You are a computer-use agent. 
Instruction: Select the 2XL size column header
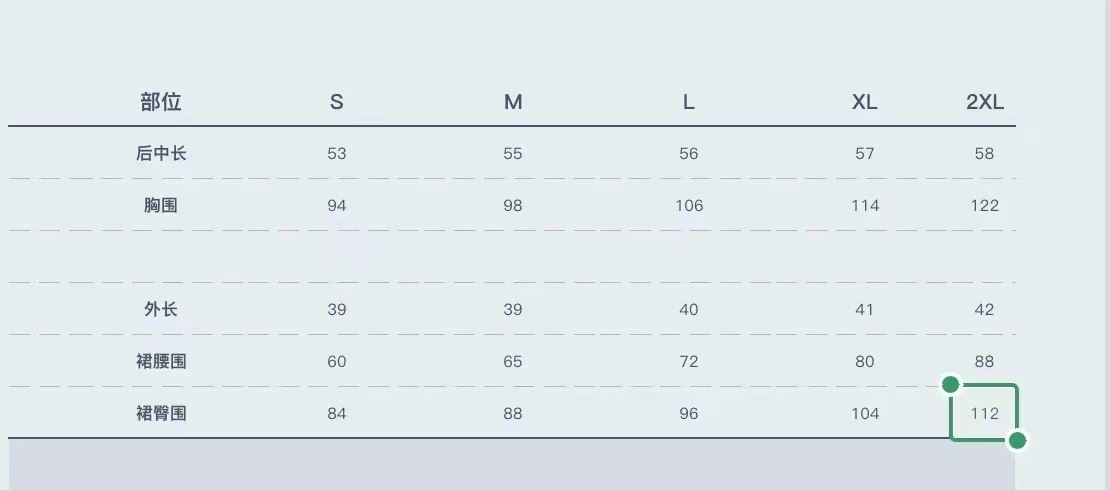(985, 102)
